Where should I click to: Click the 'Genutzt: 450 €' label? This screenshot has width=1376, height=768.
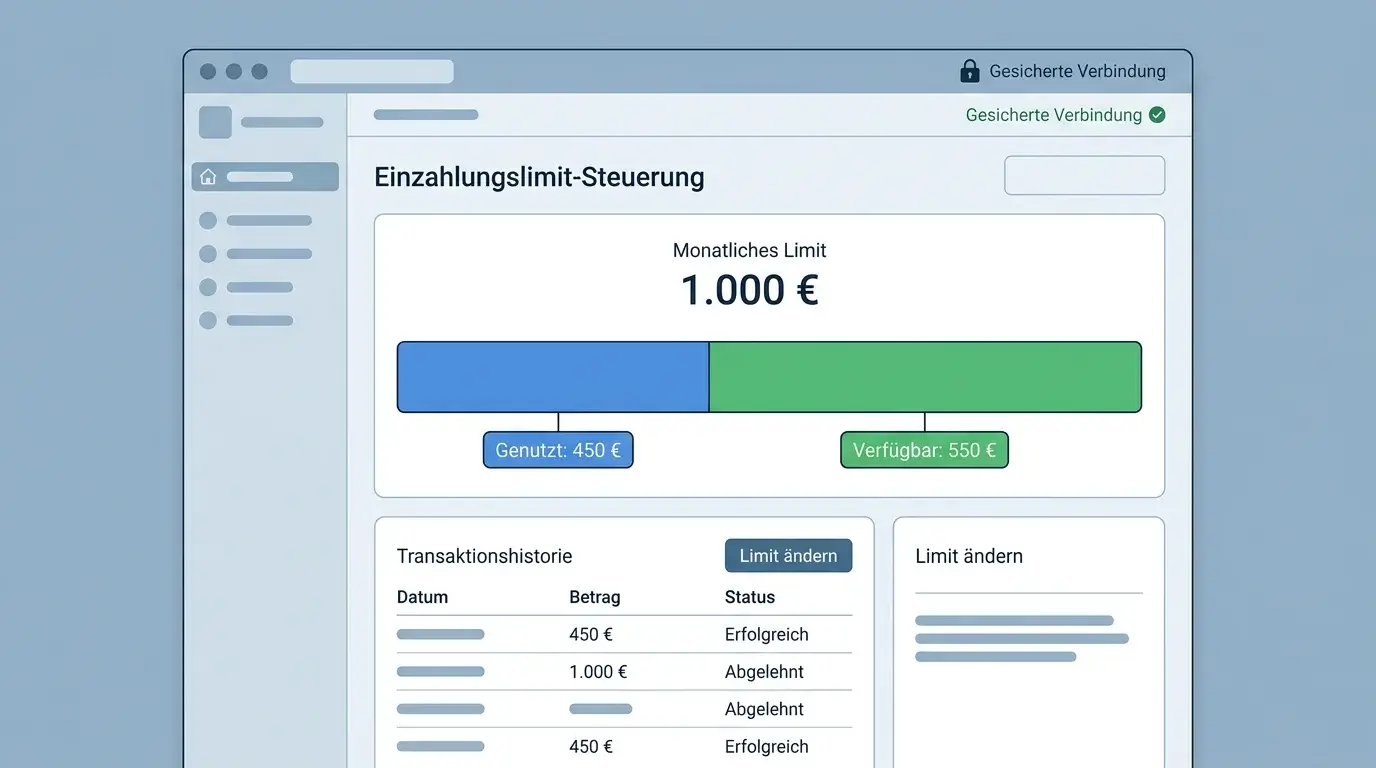(x=558, y=450)
